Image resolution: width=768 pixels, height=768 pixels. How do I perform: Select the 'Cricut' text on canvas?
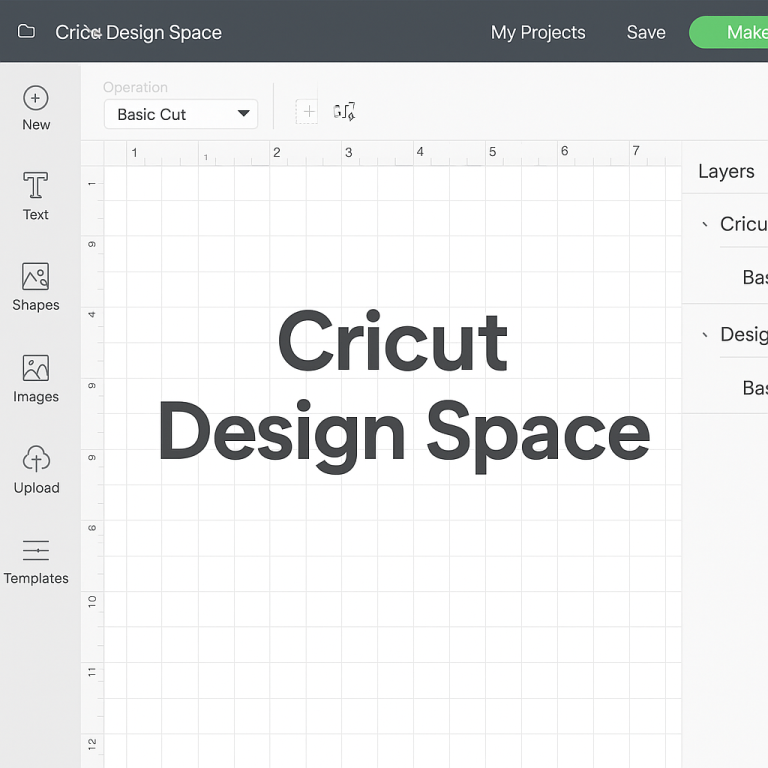393,341
